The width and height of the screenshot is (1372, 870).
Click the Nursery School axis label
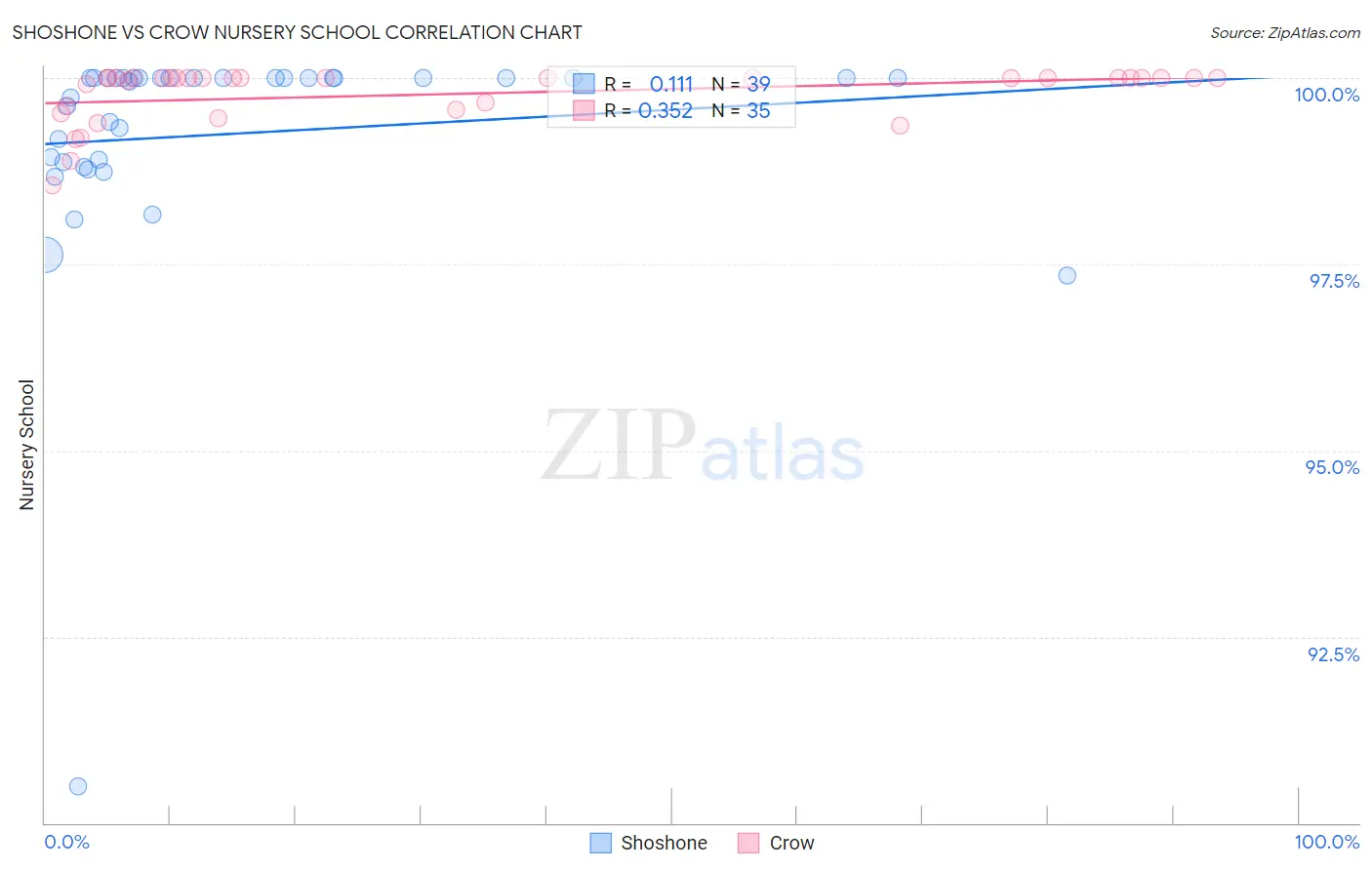[x=26, y=445]
